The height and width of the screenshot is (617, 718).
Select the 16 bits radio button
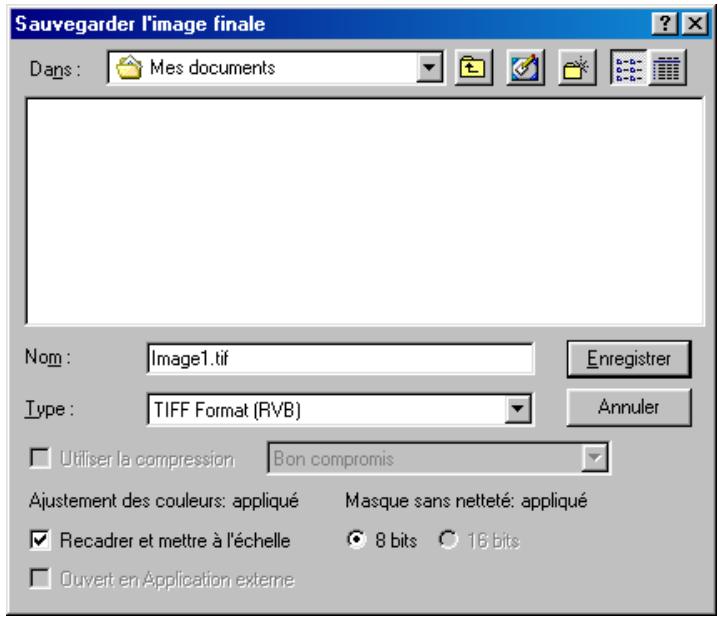[x=448, y=539]
